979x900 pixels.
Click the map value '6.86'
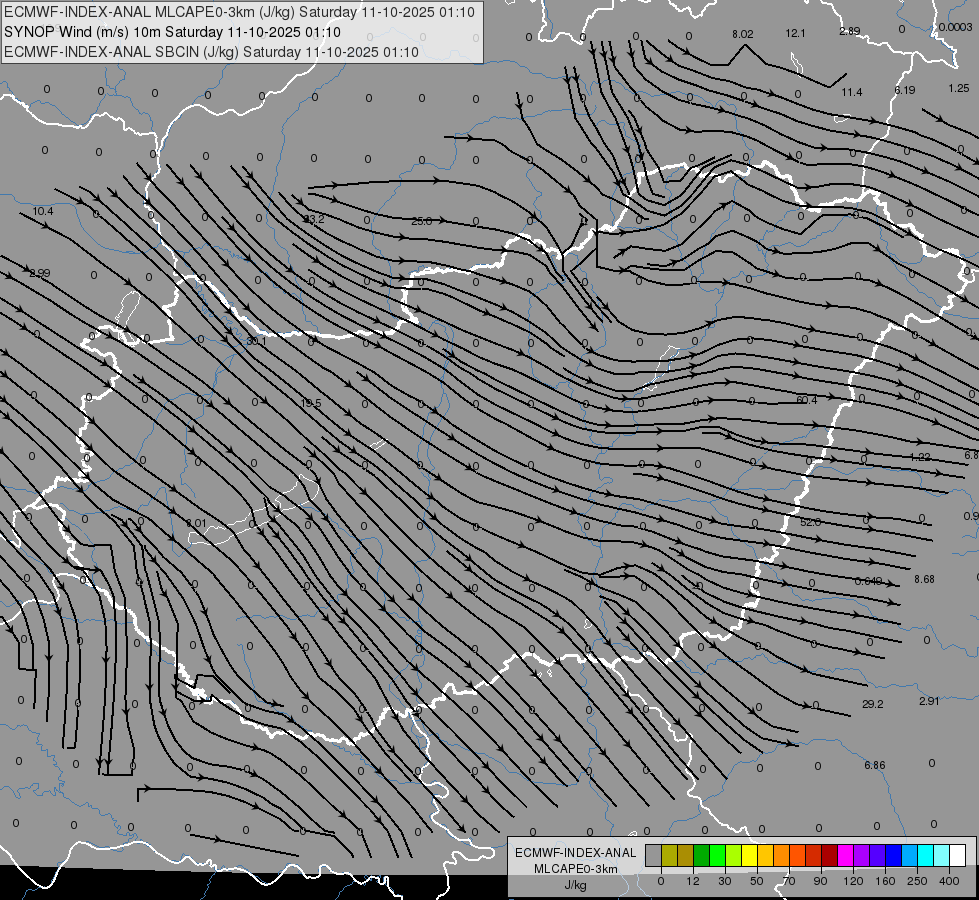click(x=875, y=765)
